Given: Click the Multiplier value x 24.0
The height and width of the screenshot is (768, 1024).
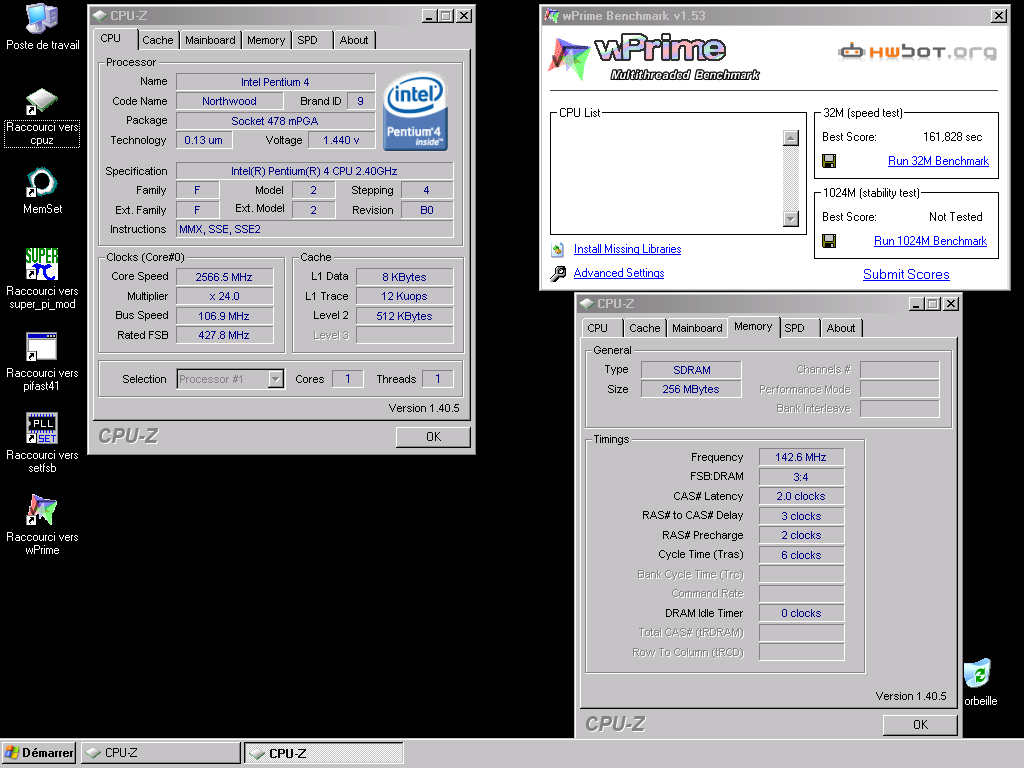Looking at the screenshot, I should pos(224,296).
